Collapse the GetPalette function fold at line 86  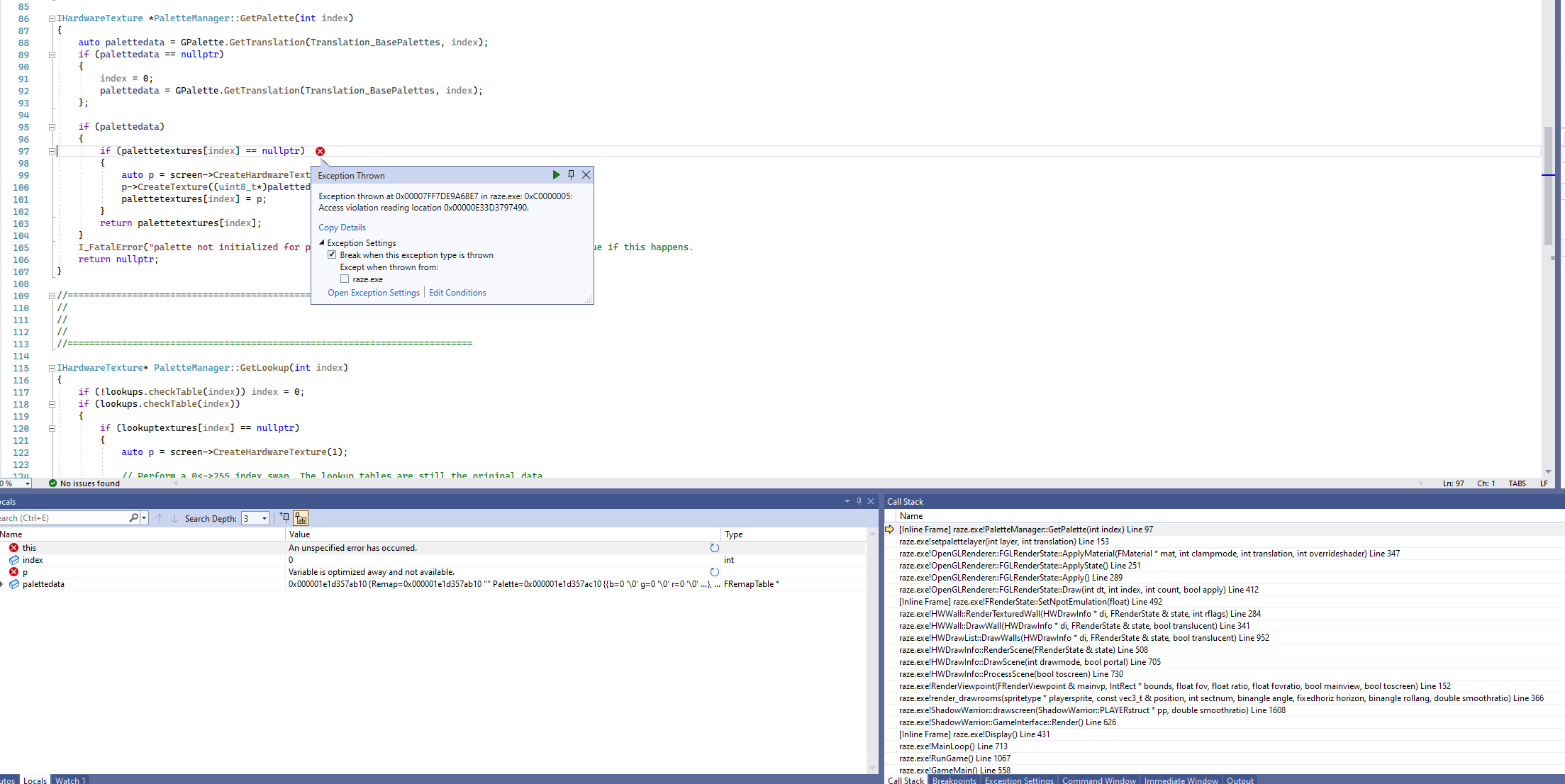point(51,18)
